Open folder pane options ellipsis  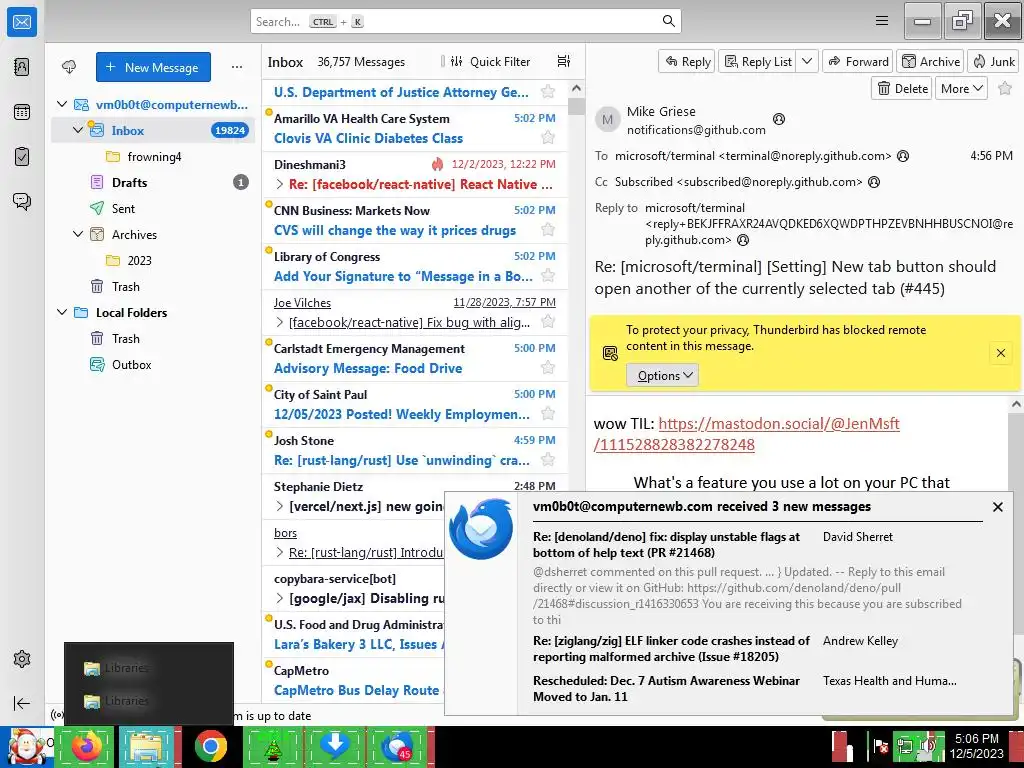click(236, 67)
